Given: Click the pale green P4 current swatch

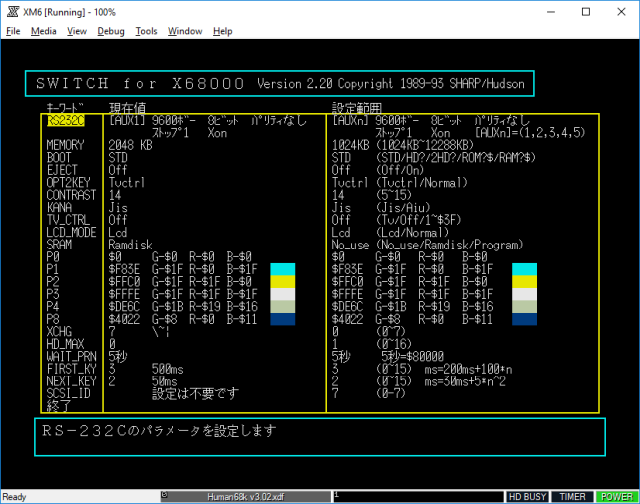Looking at the screenshot, I should (x=283, y=306).
